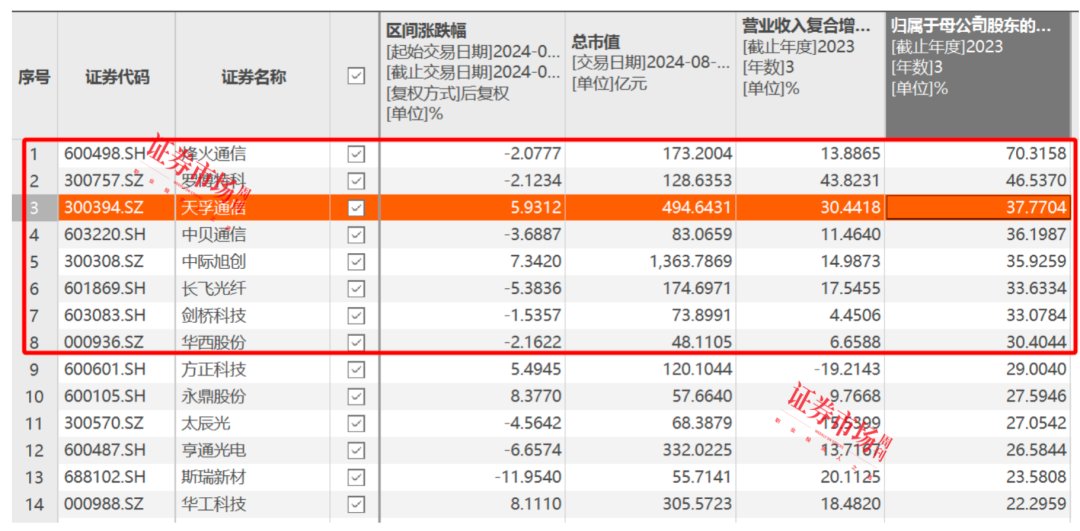Click the name 剑桥科技
Image resolution: width=1080 pixels, height=531 pixels.
click(213, 315)
